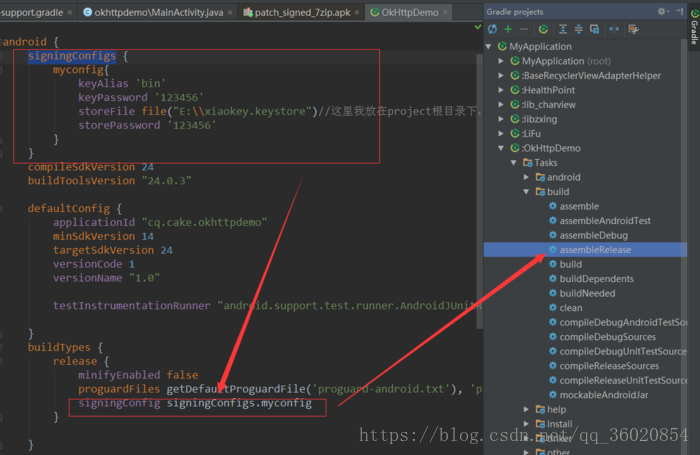Viewport: 700px width, 455px height.
Task: Click signingConfig signingConfigs.myconfig line
Action: (x=195, y=403)
